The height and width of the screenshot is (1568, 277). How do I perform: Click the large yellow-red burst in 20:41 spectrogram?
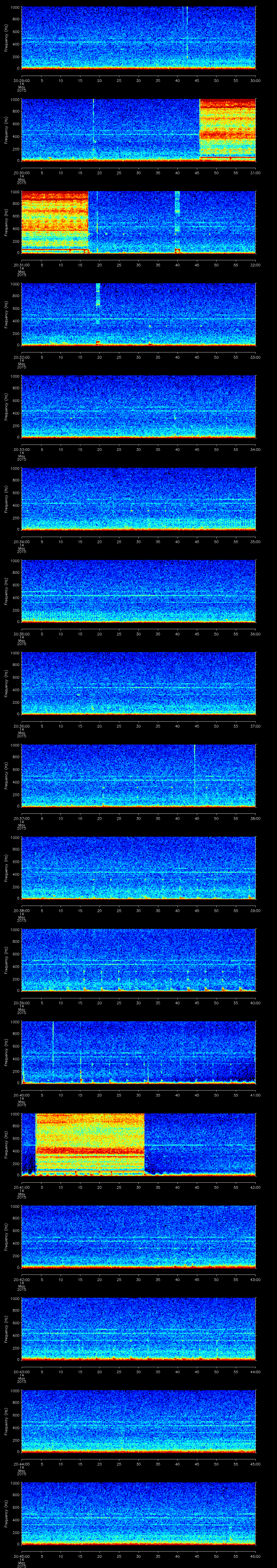[90, 1144]
